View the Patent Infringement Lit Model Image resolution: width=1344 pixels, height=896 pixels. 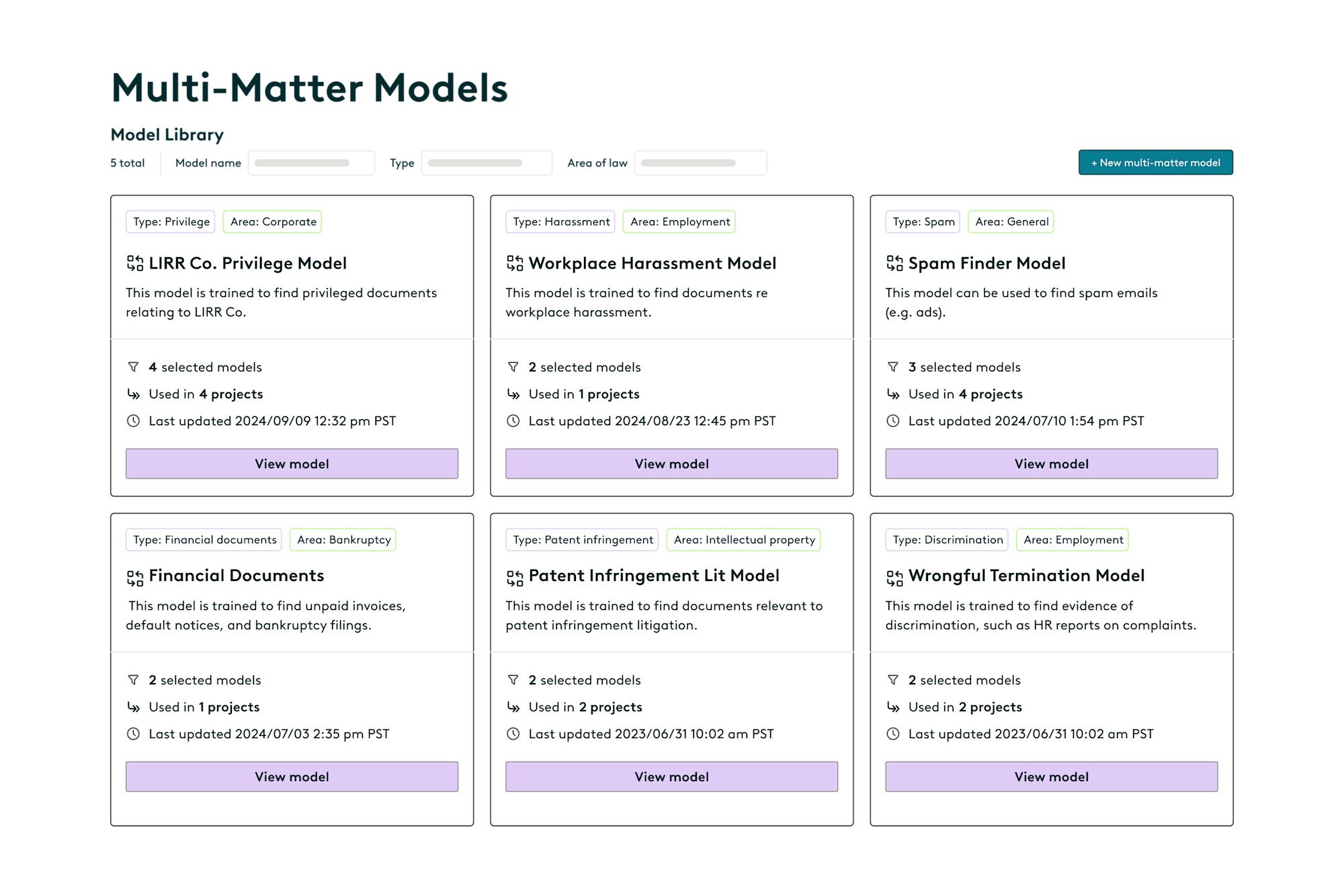click(672, 776)
